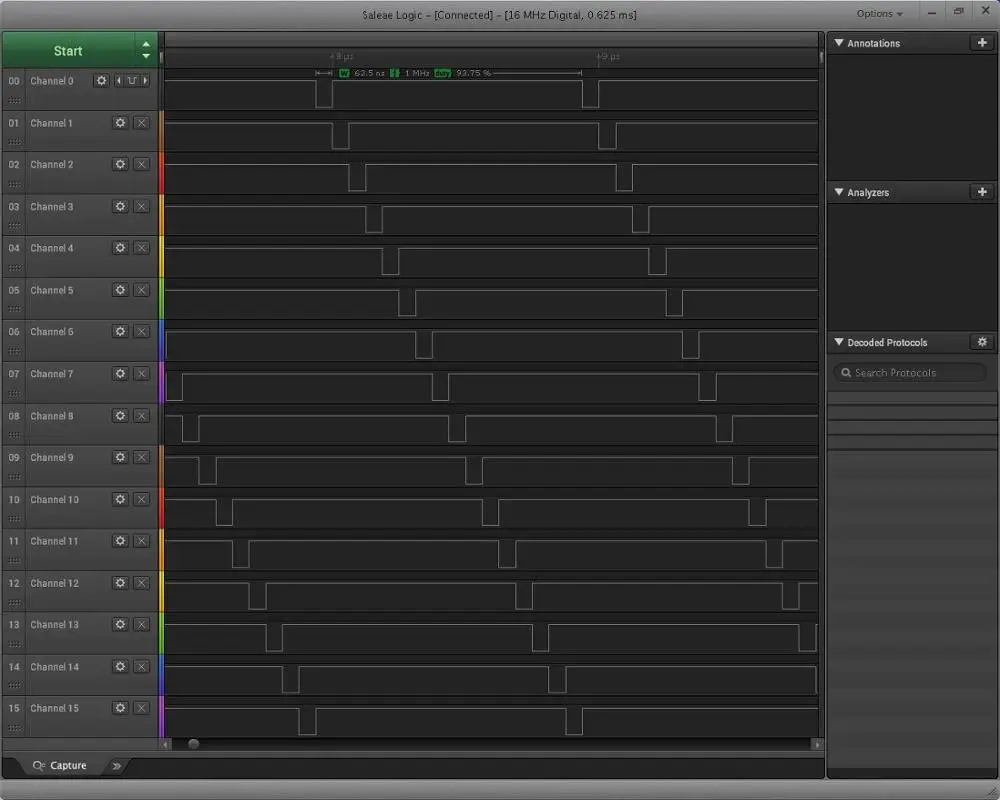Remove Channel 13 with its X button
Viewport: 1000px width, 800px height.
(142, 624)
